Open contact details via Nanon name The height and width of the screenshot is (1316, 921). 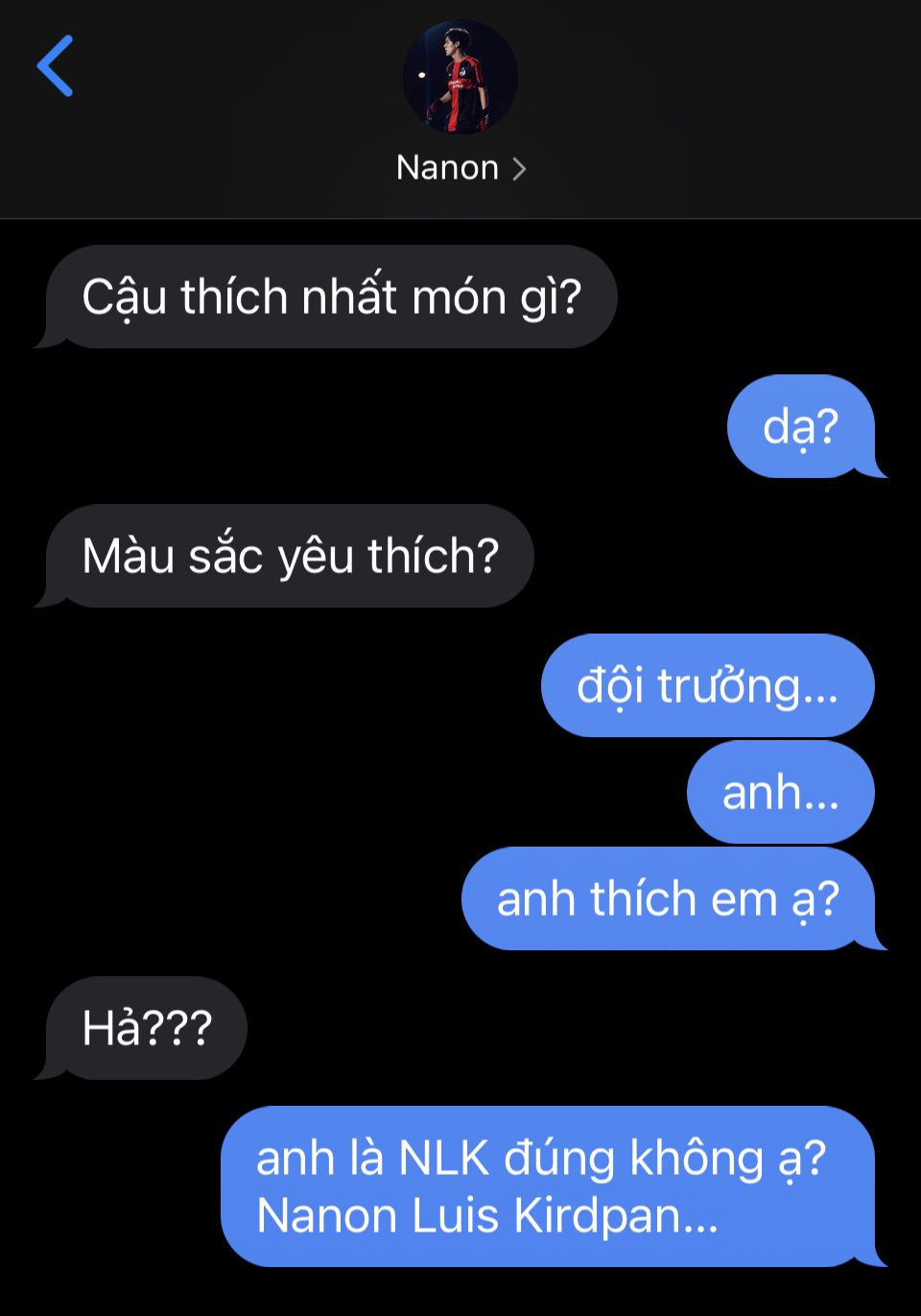[447, 168]
